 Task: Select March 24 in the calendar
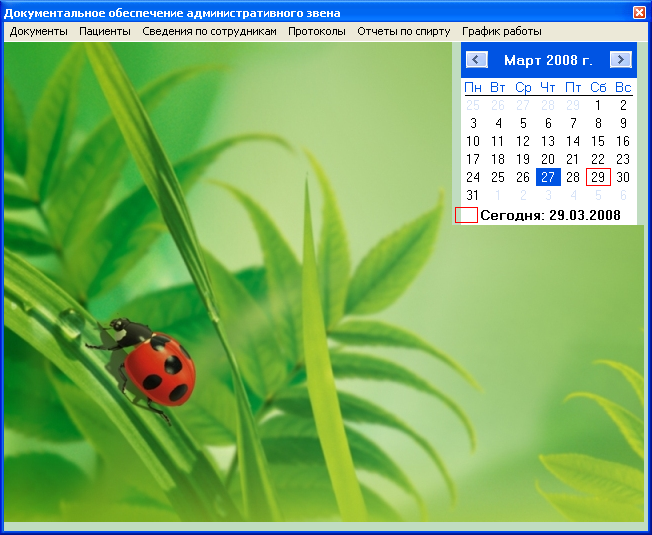(473, 177)
